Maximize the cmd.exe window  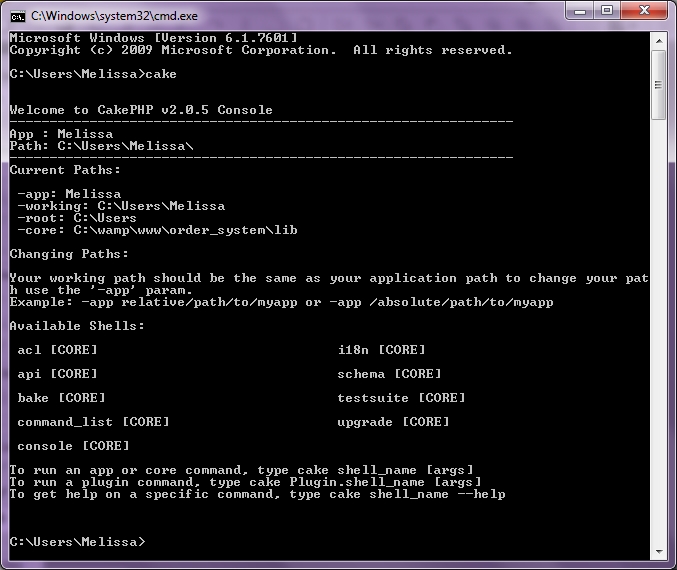[x=607, y=11]
